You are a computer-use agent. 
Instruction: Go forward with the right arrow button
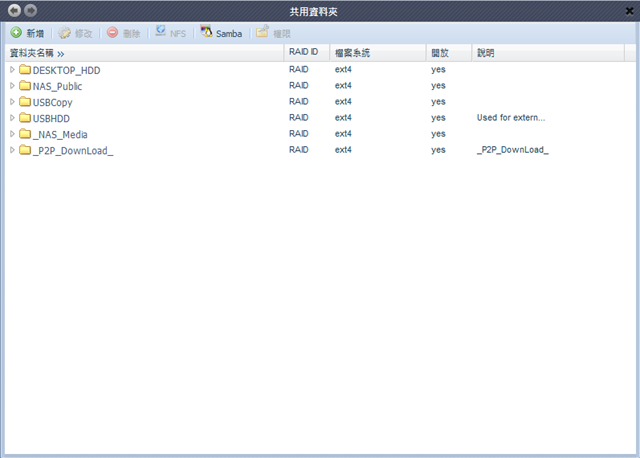coord(30,10)
